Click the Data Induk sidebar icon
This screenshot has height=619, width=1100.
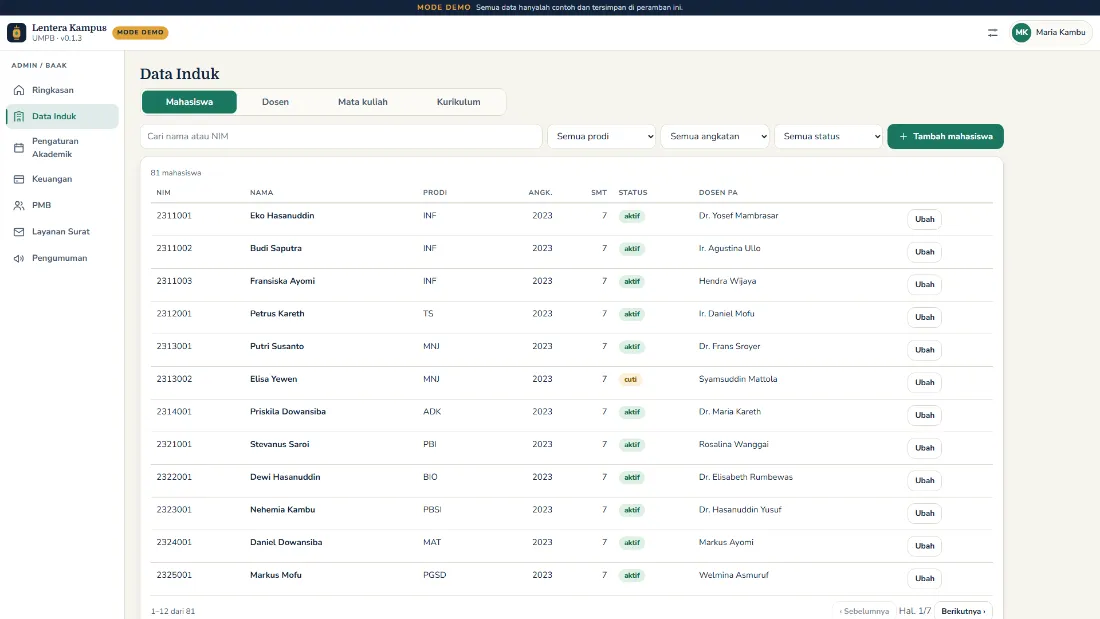point(19,117)
